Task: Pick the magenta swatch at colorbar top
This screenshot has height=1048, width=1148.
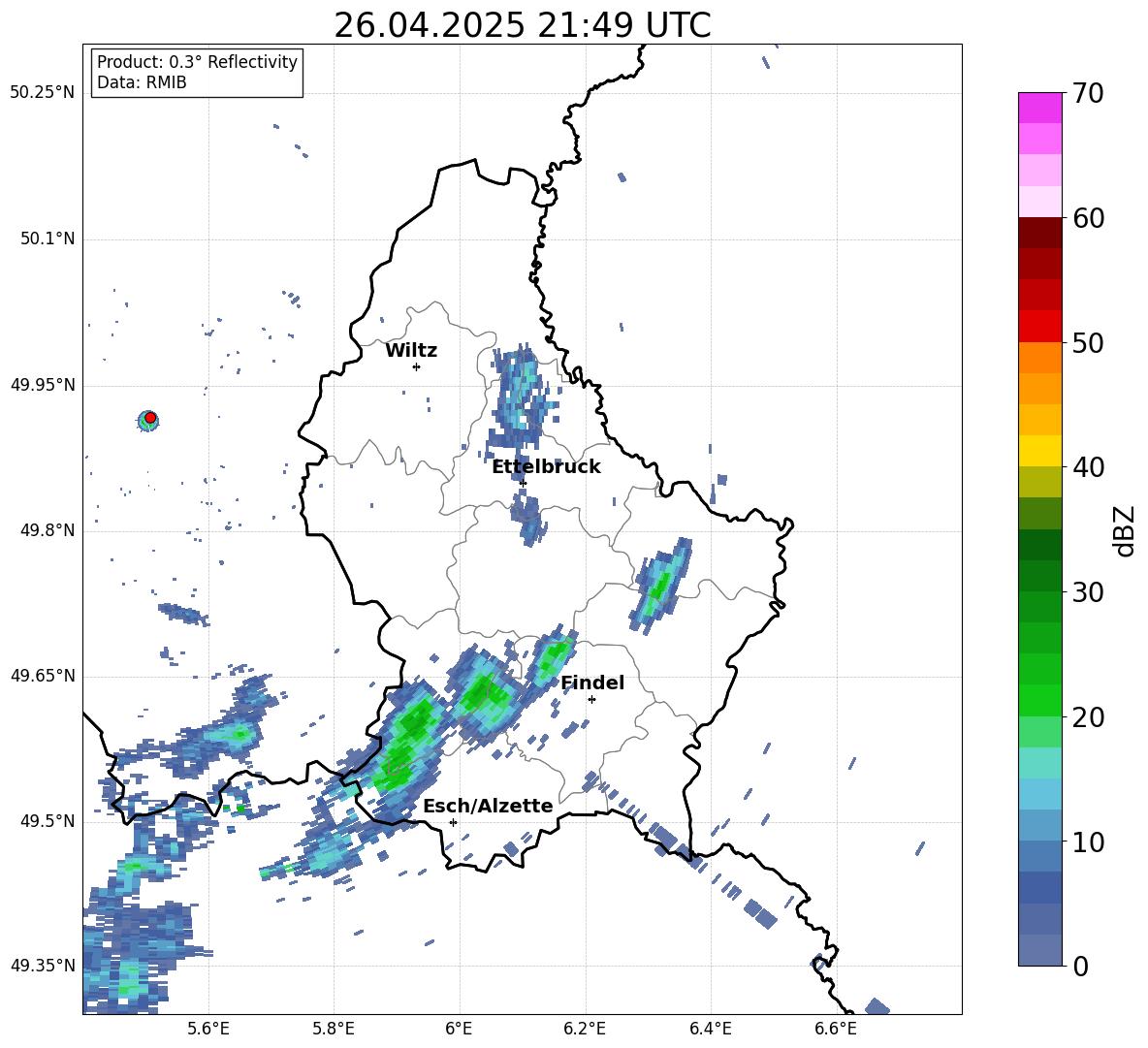Action: tap(1039, 108)
